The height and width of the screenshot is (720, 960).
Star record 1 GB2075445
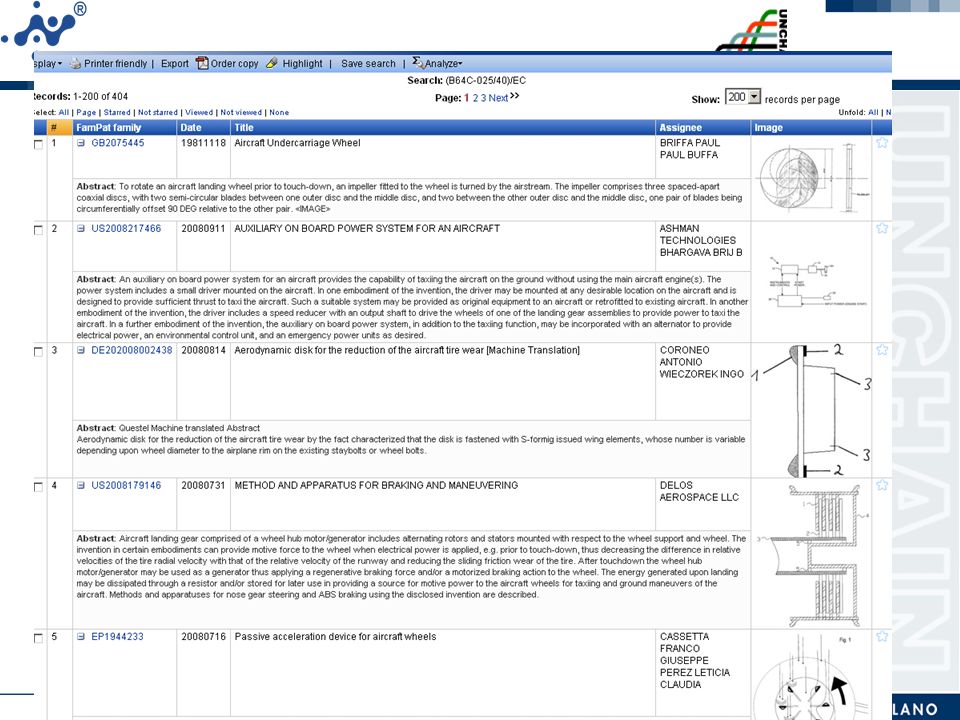point(882,142)
